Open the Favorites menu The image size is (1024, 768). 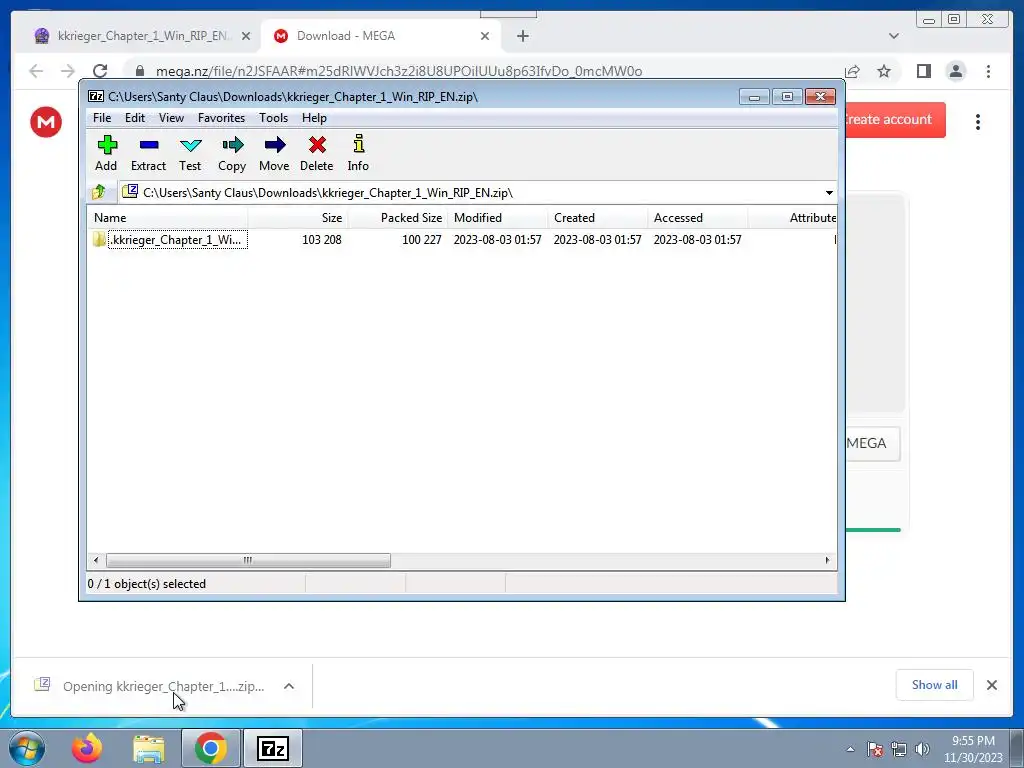click(x=221, y=118)
